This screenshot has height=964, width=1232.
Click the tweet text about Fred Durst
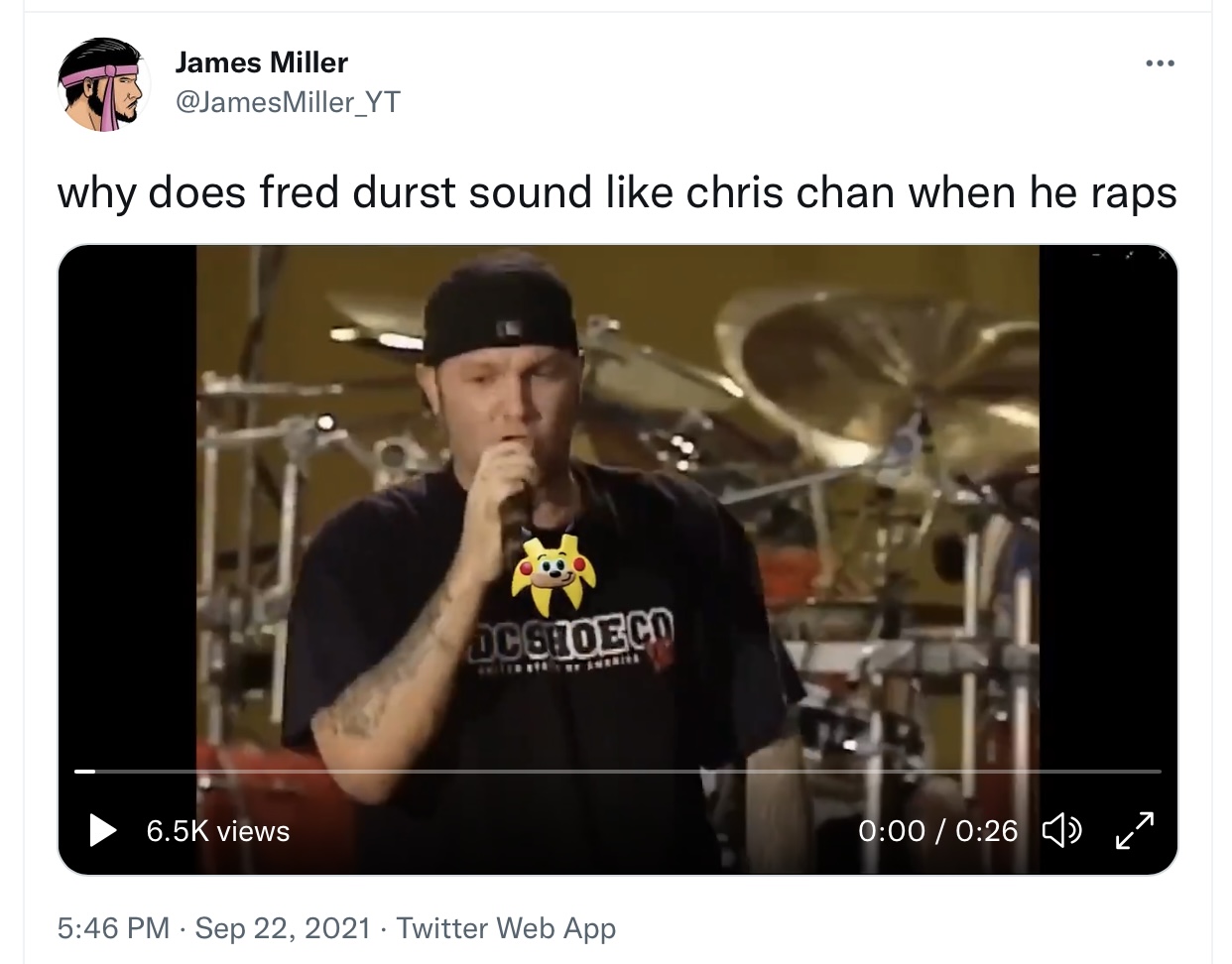(617, 193)
